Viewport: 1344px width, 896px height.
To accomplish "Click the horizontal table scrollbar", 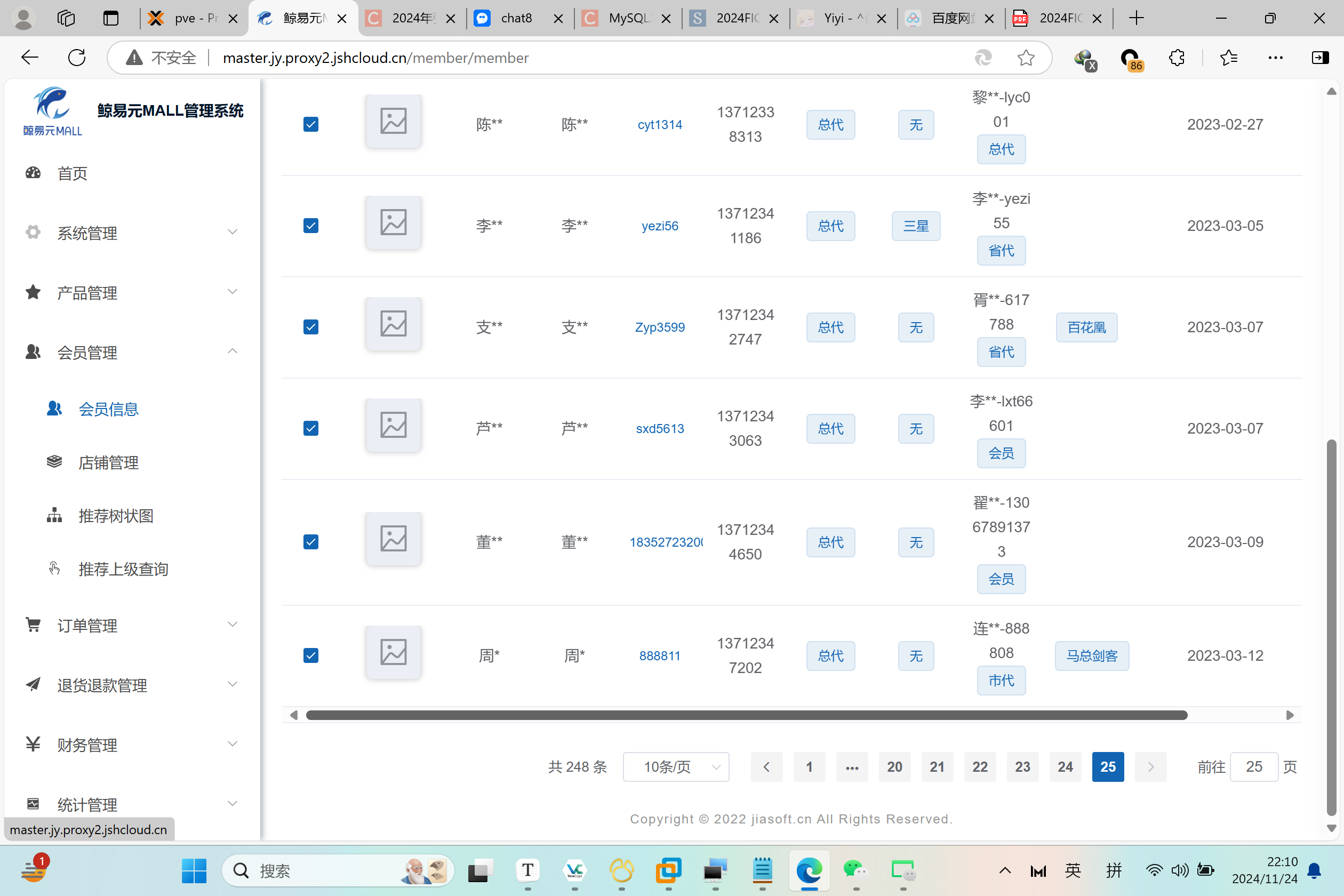I will coord(746,715).
